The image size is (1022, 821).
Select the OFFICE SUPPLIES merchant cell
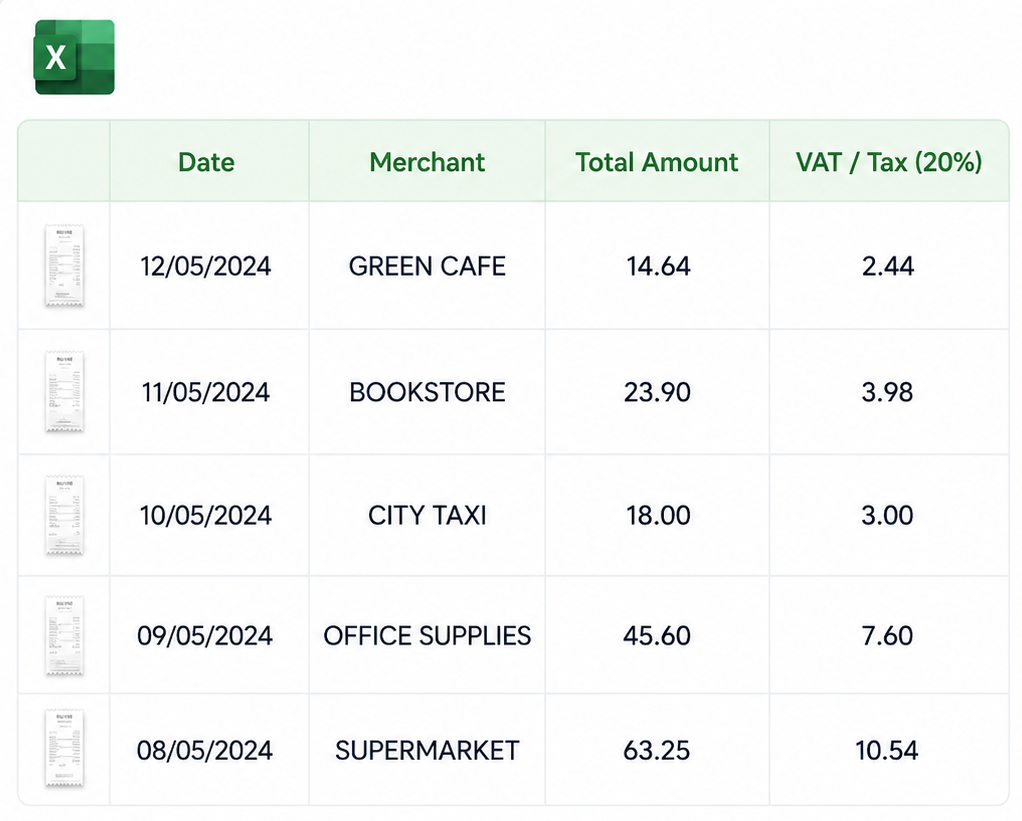[427, 636]
